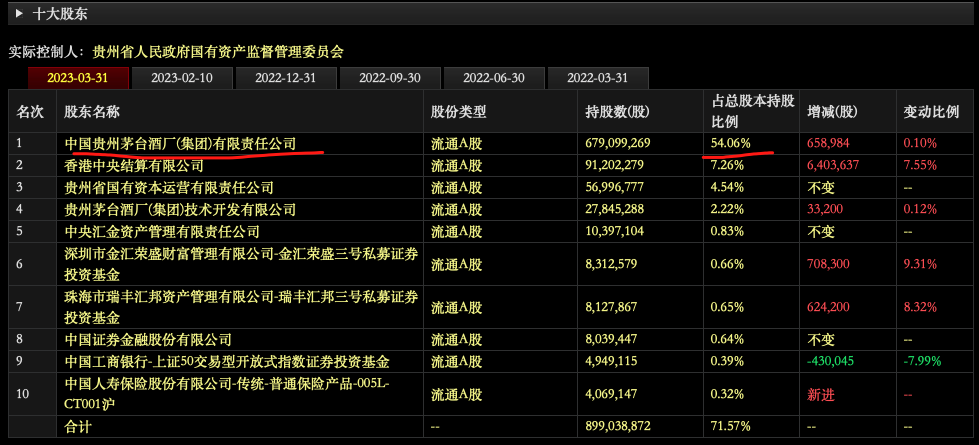Click holding count 8,312,579
This screenshot has width=979, height=445.
click(611, 264)
